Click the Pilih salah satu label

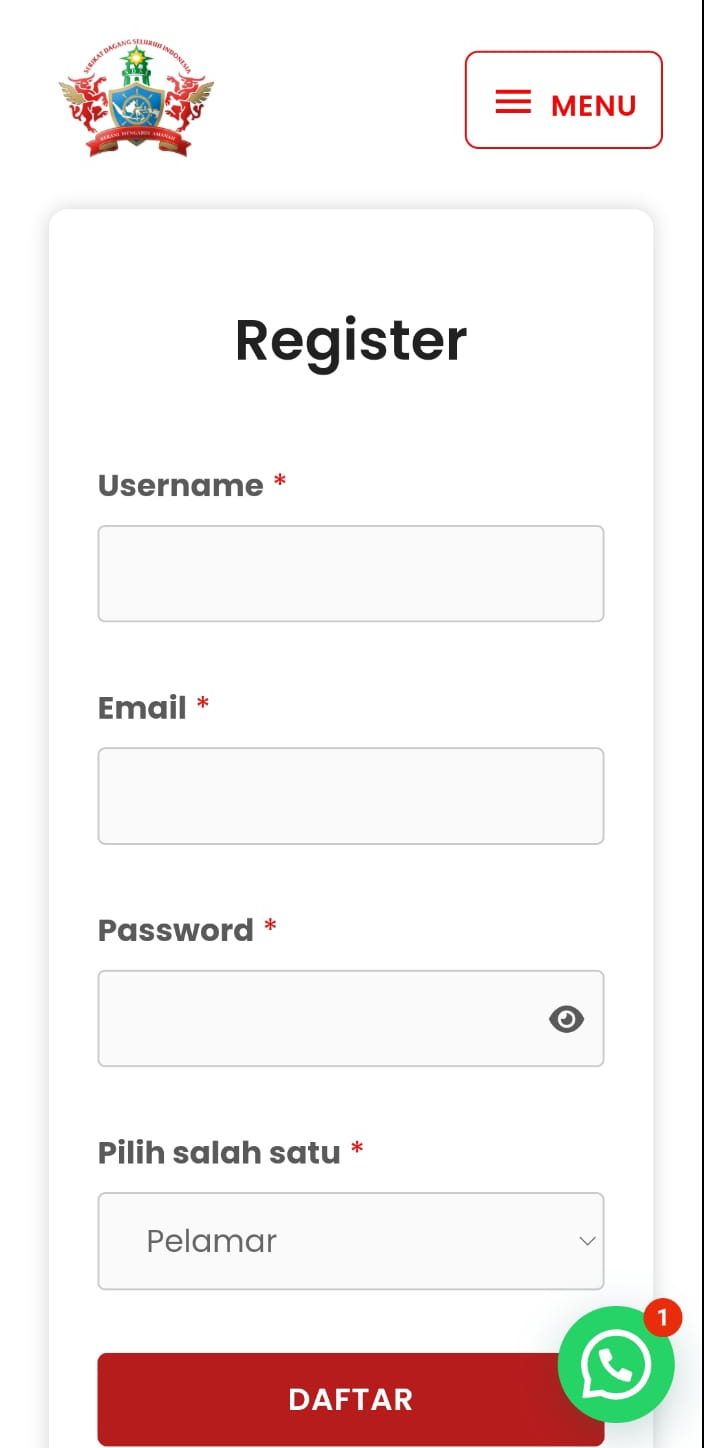click(x=219, y=1153)
